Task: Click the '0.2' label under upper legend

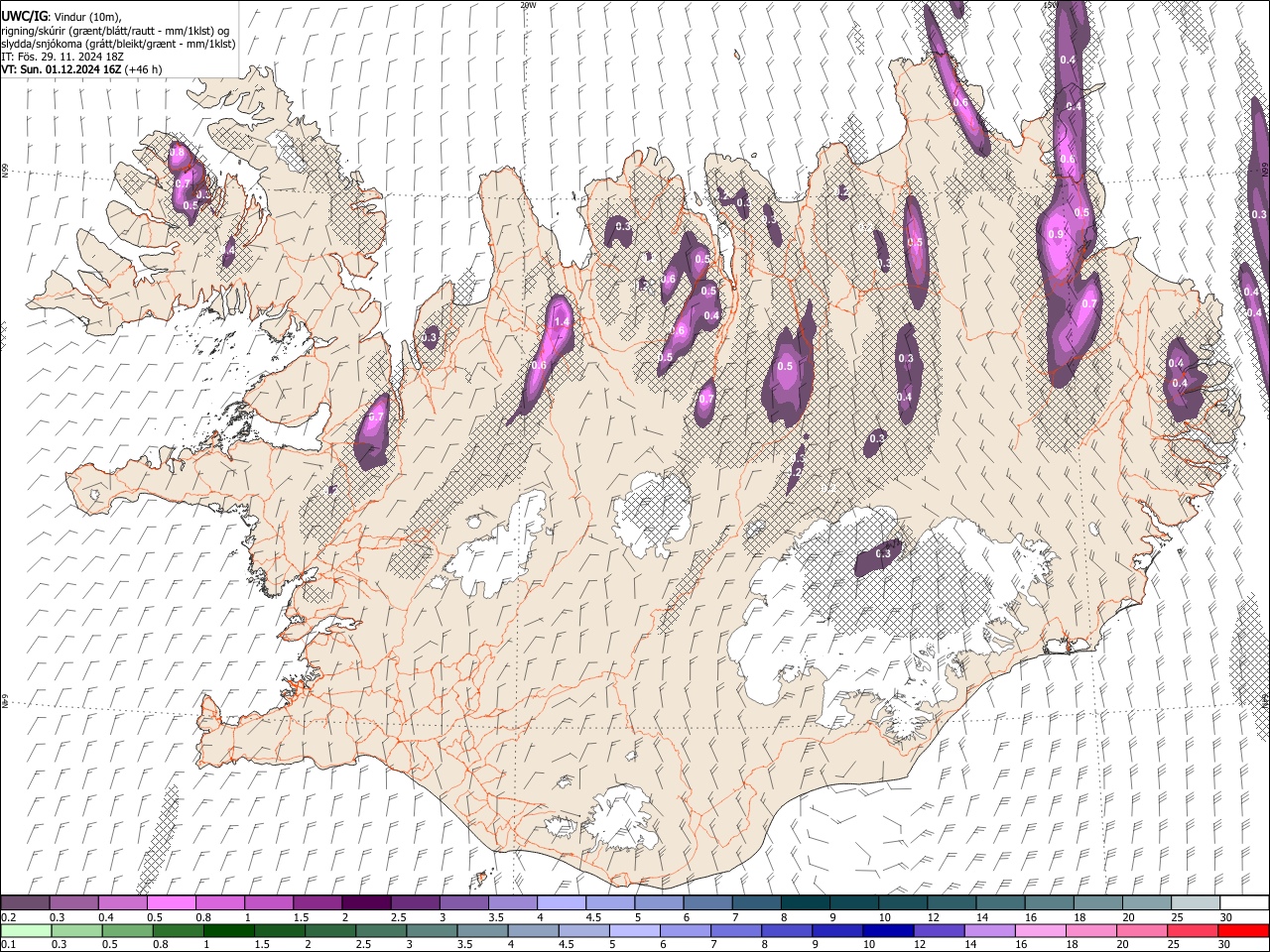Action: [8, 917]
